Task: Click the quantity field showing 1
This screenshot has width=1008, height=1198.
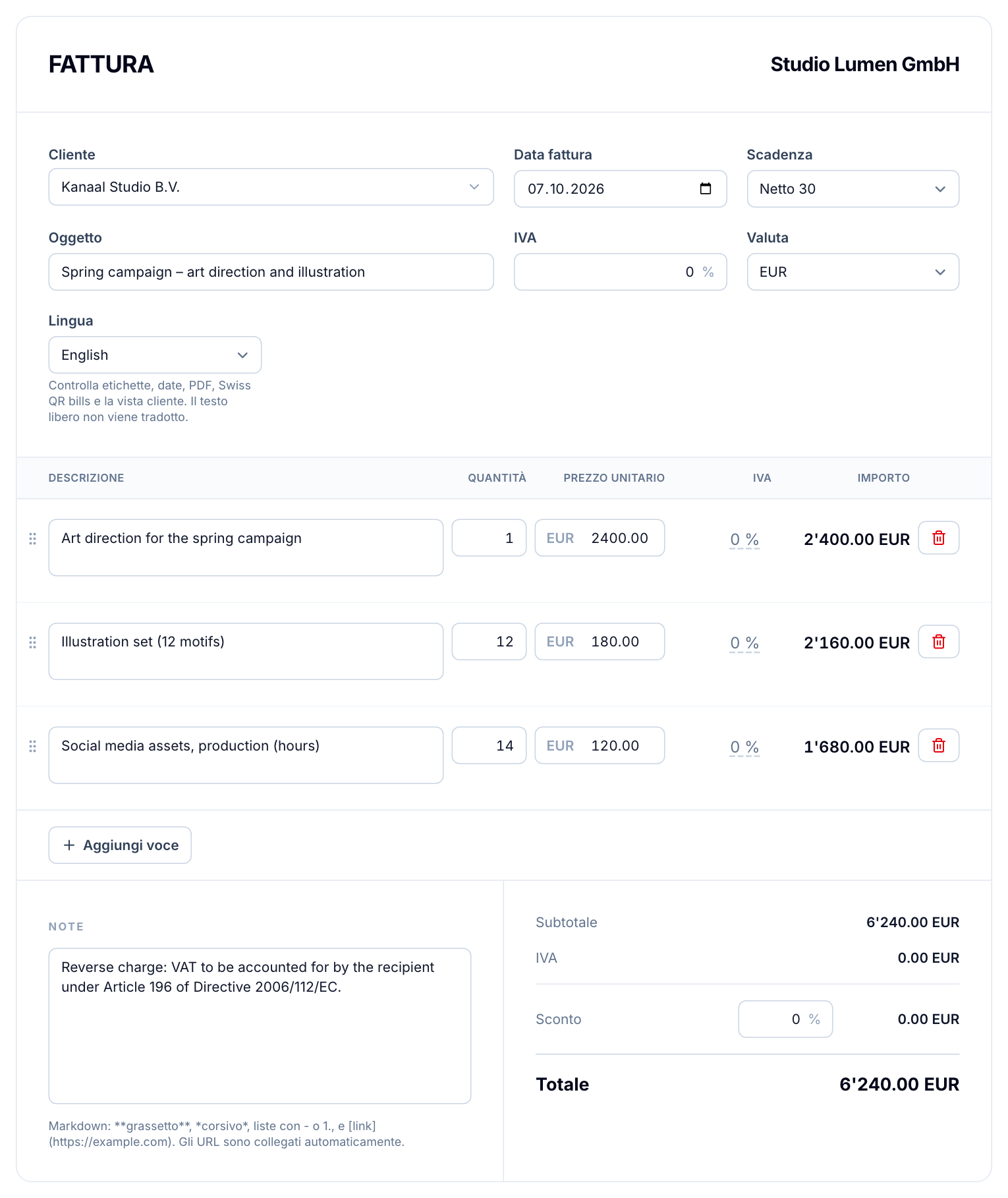Action: pyautogui.click(x=489, y=538)
